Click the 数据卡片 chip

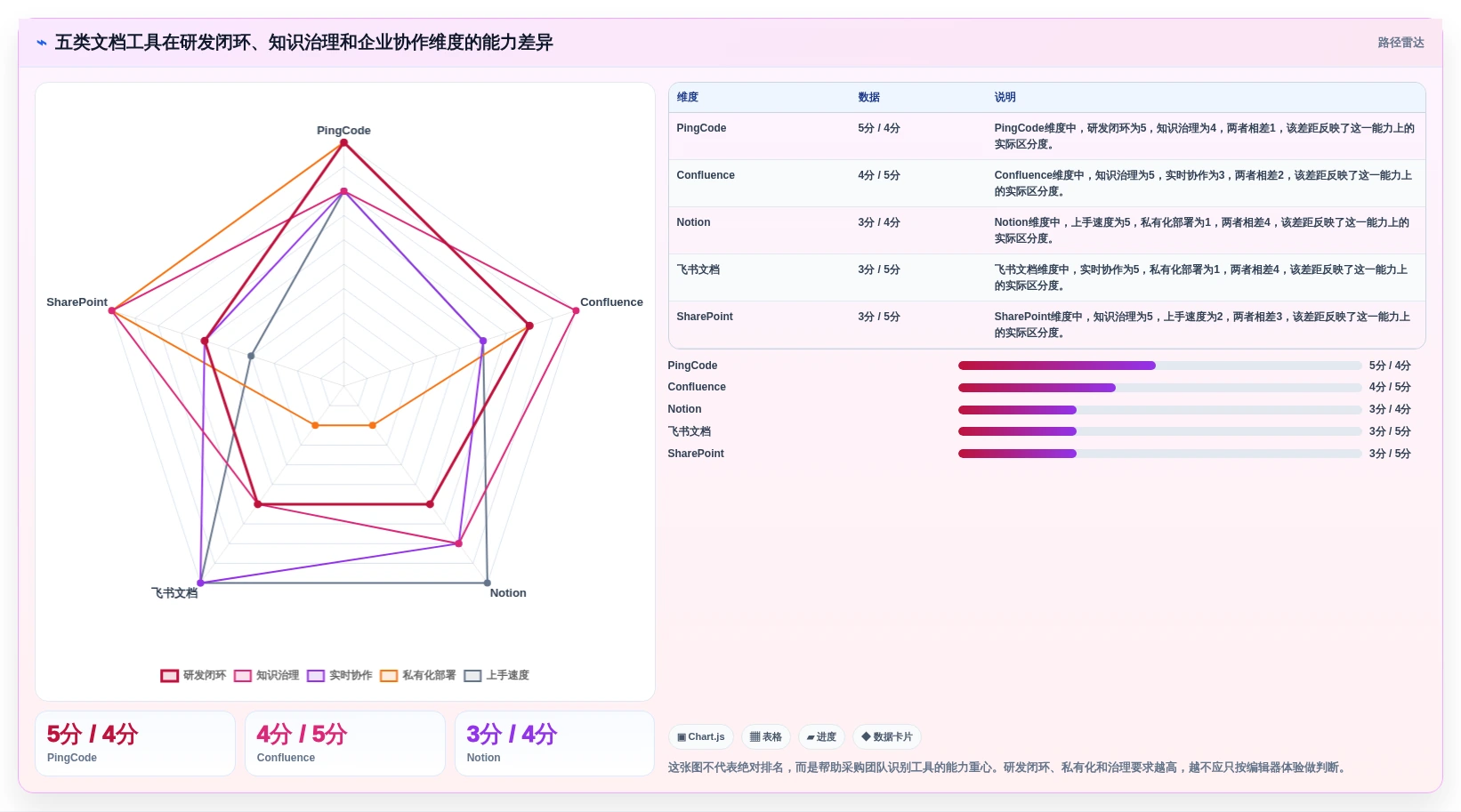[886, 736]
